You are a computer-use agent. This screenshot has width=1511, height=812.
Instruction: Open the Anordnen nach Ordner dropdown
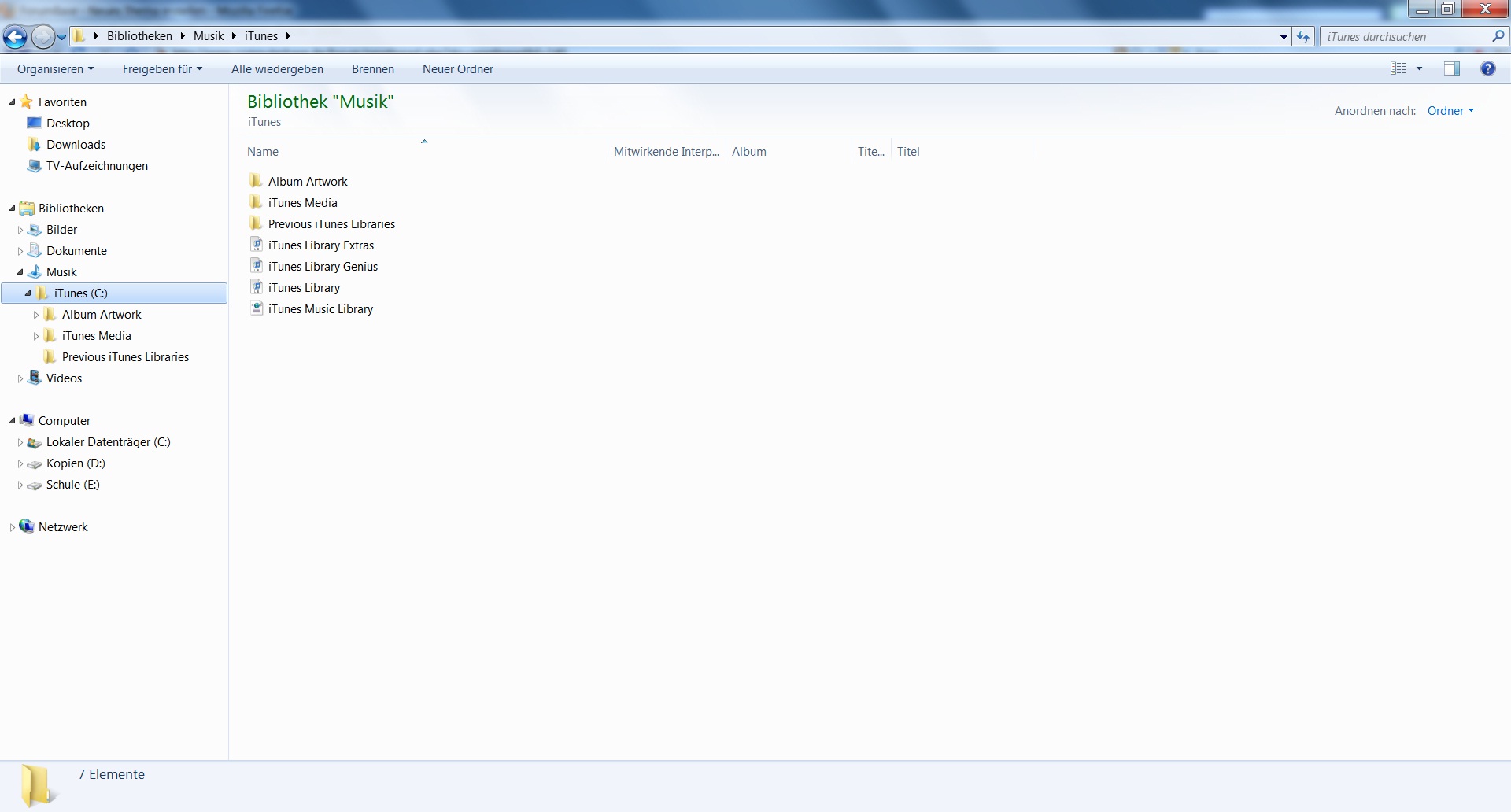(x=1450, y=111)
